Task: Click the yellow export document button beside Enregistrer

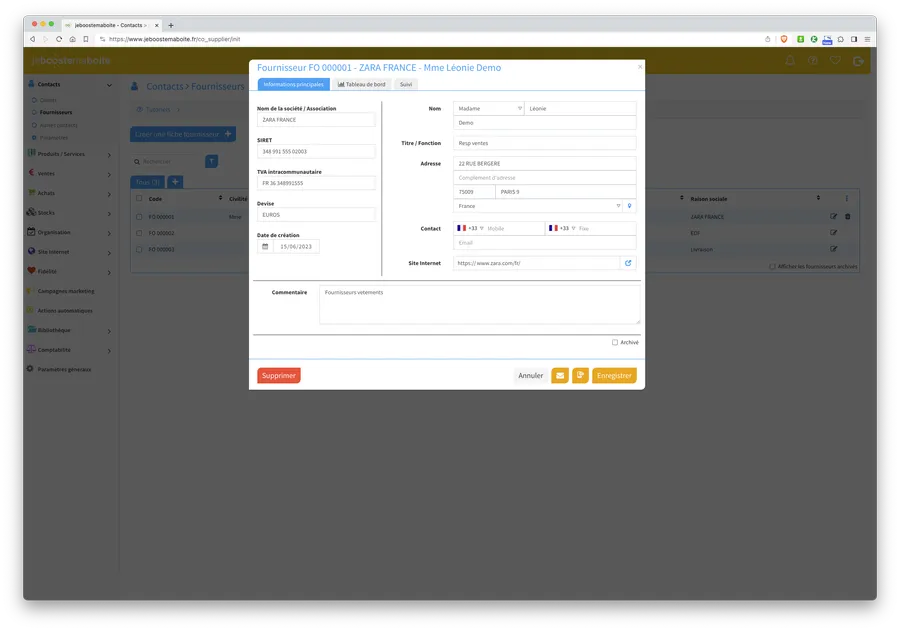Action: click(580, 375)
